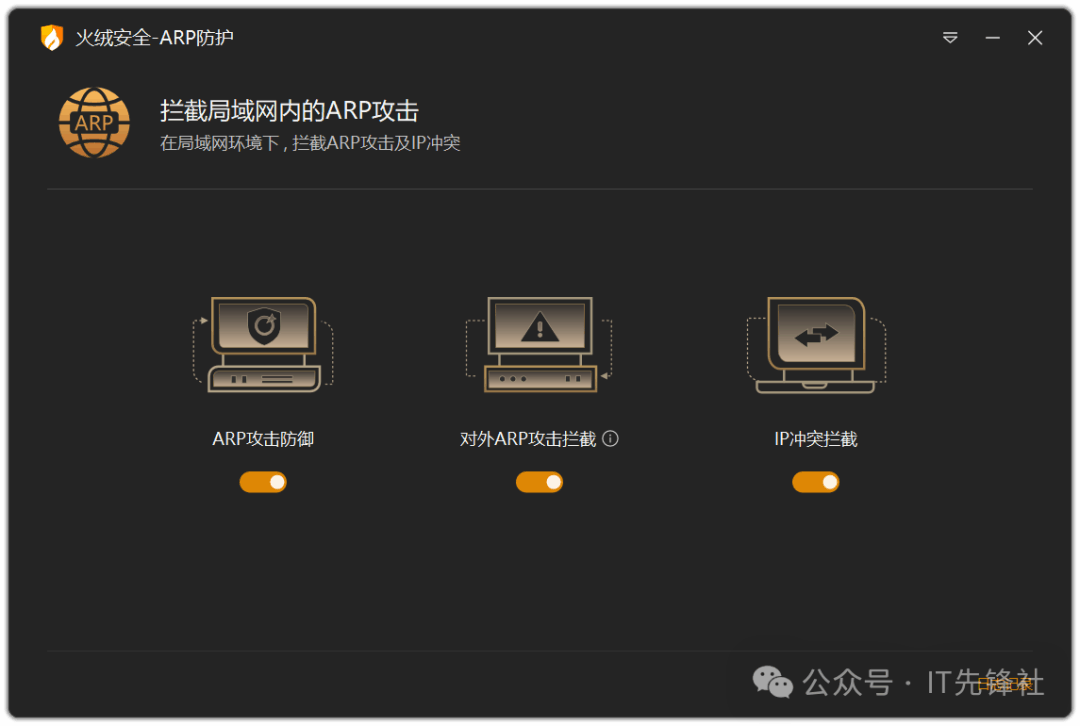Toggle the ARP攻击防御 switch
Viewport: 1080px width, 726px height.
tap(263, 482)
